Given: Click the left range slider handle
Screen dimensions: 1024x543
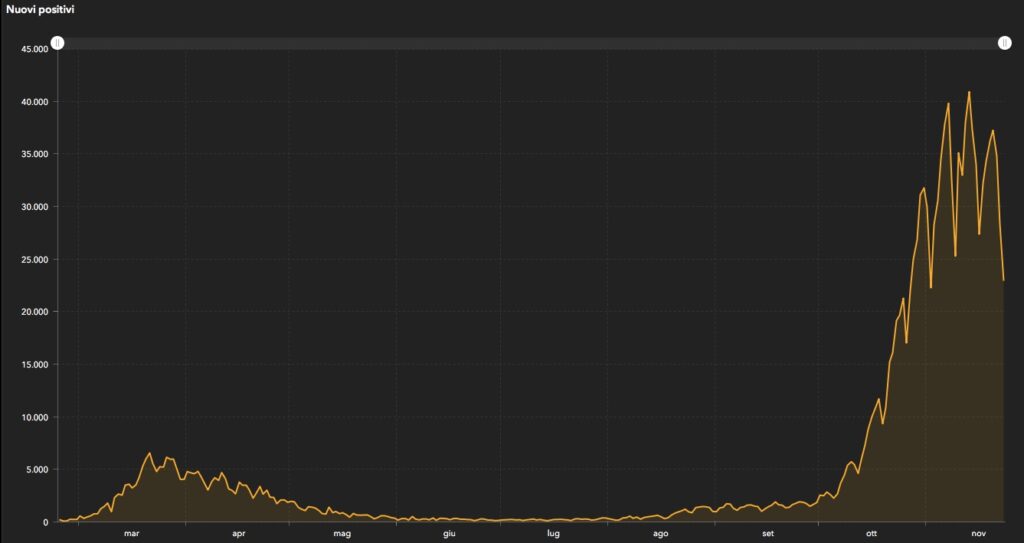Looking at the screenshot, I should pos(58,43).
